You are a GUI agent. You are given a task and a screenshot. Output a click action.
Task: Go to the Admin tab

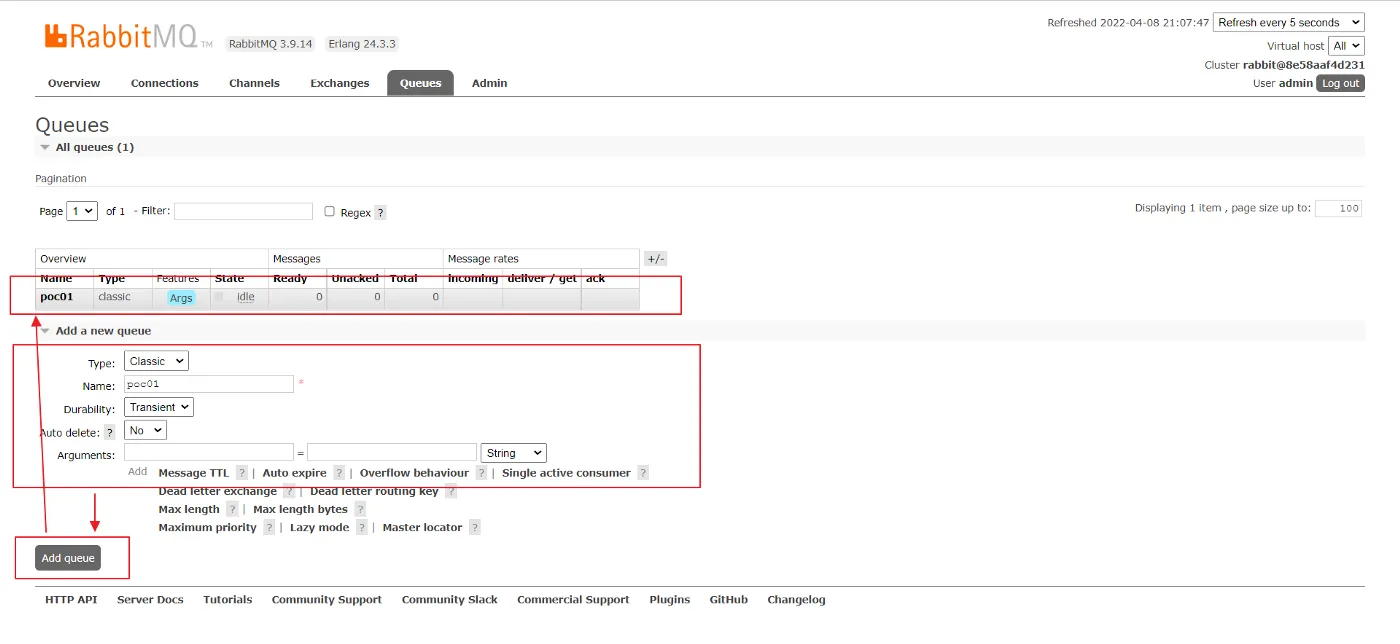490,83
